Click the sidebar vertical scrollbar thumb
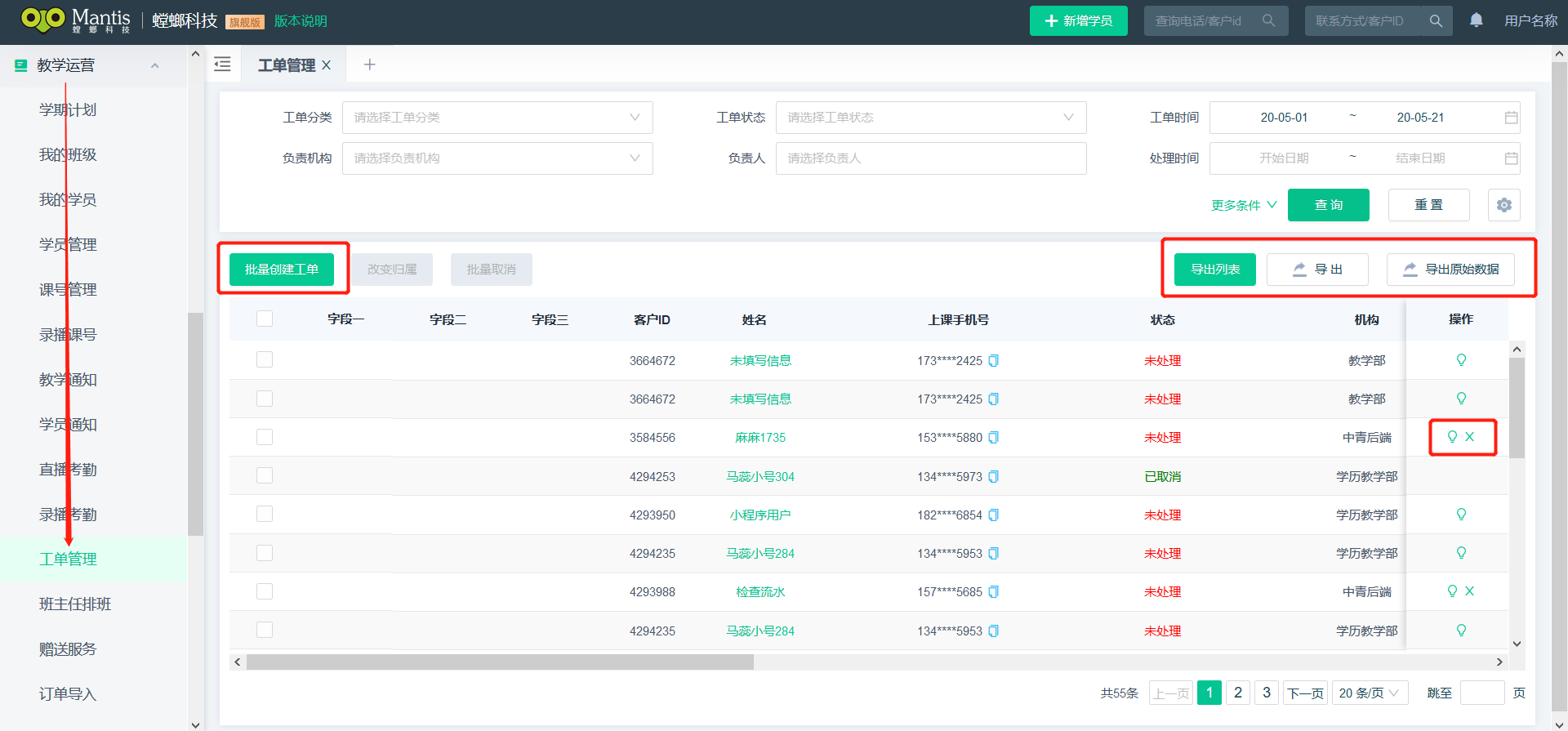This screenshot has width=1568, height=731. click(195, 424)
